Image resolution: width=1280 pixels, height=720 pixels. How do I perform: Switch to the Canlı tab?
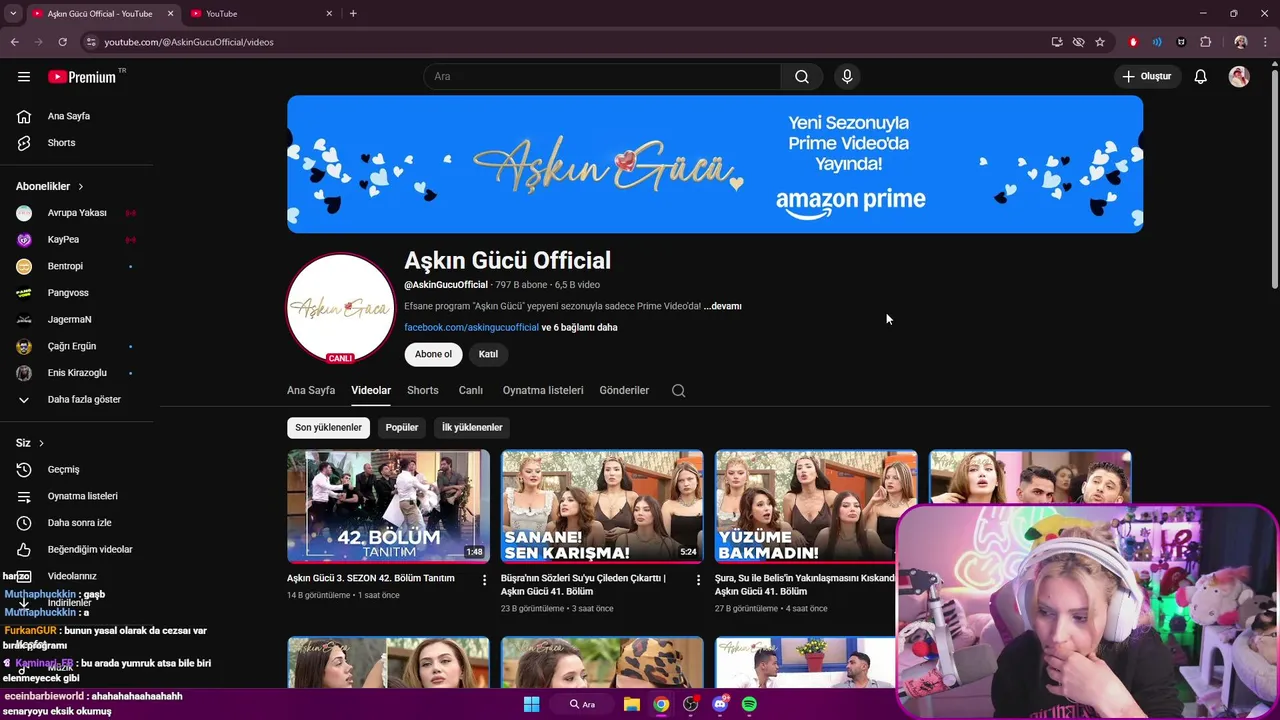coord(470,391)
